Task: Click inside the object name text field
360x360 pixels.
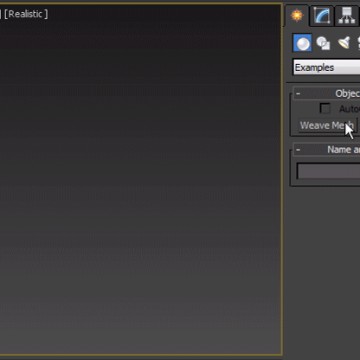Action: pos(328,171)
